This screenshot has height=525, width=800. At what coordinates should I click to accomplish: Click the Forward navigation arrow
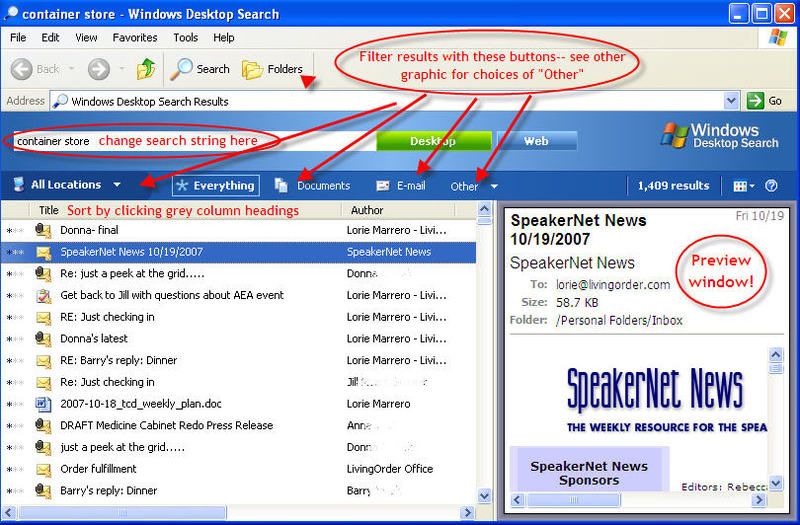click(98, 69)
